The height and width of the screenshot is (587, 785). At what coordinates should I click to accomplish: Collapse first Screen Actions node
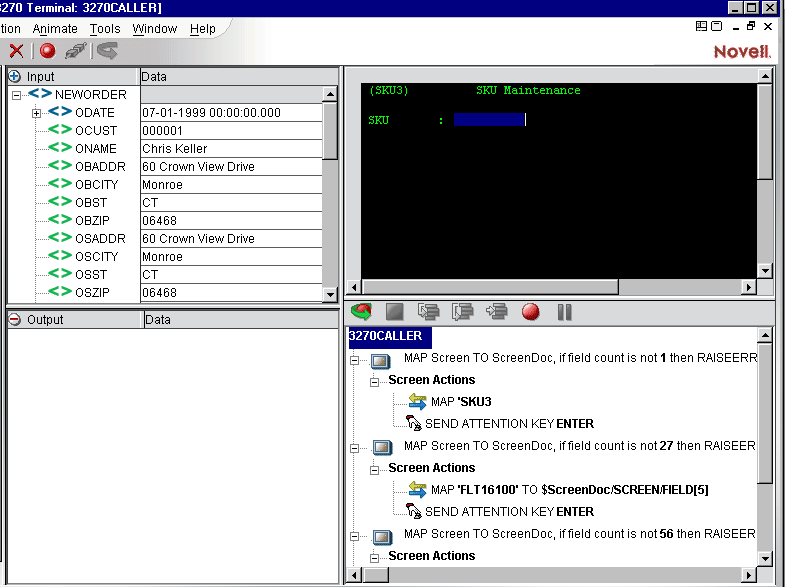click(x=374, y=382)
